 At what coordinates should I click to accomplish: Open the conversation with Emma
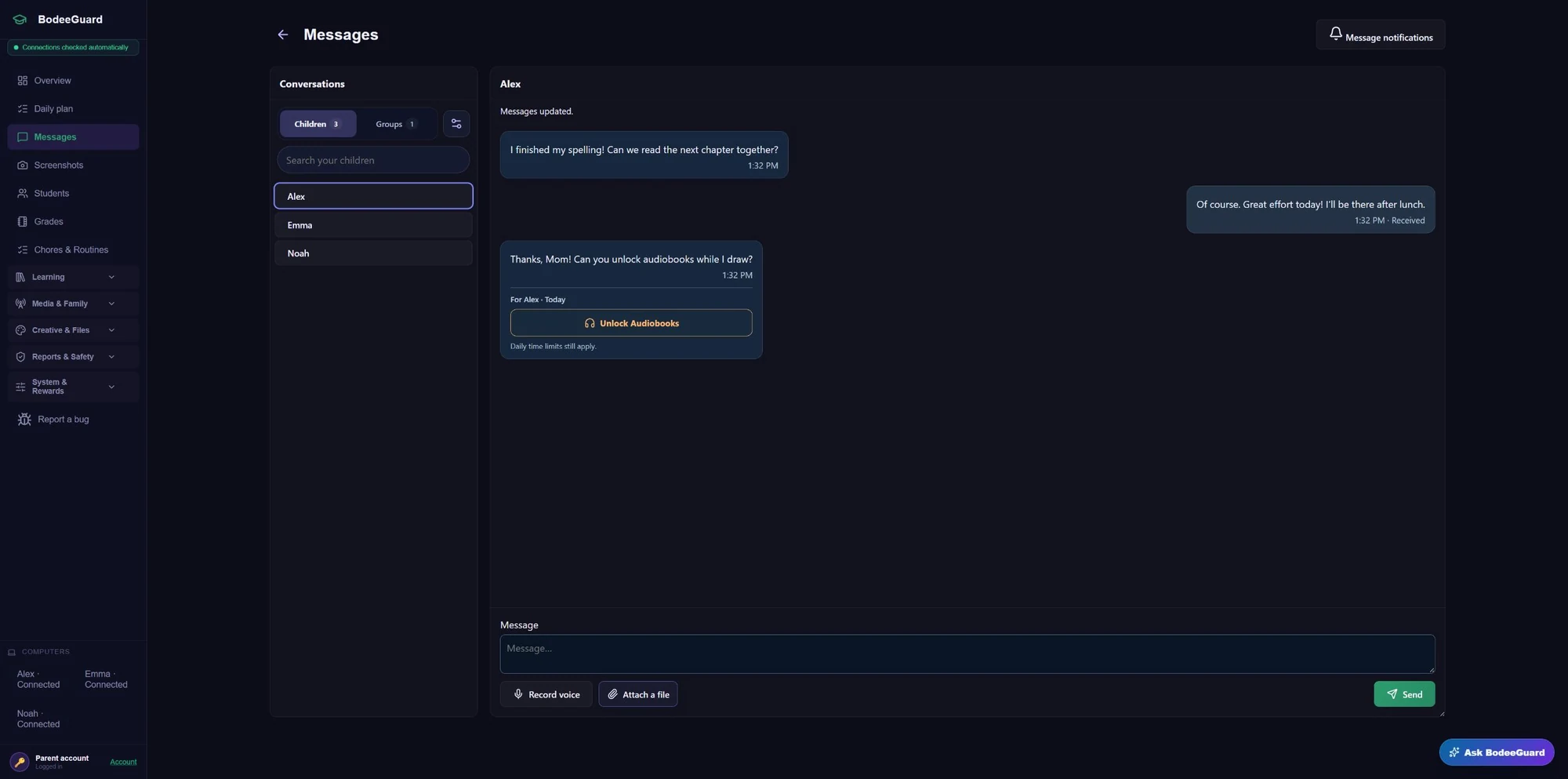coord(373,225)
